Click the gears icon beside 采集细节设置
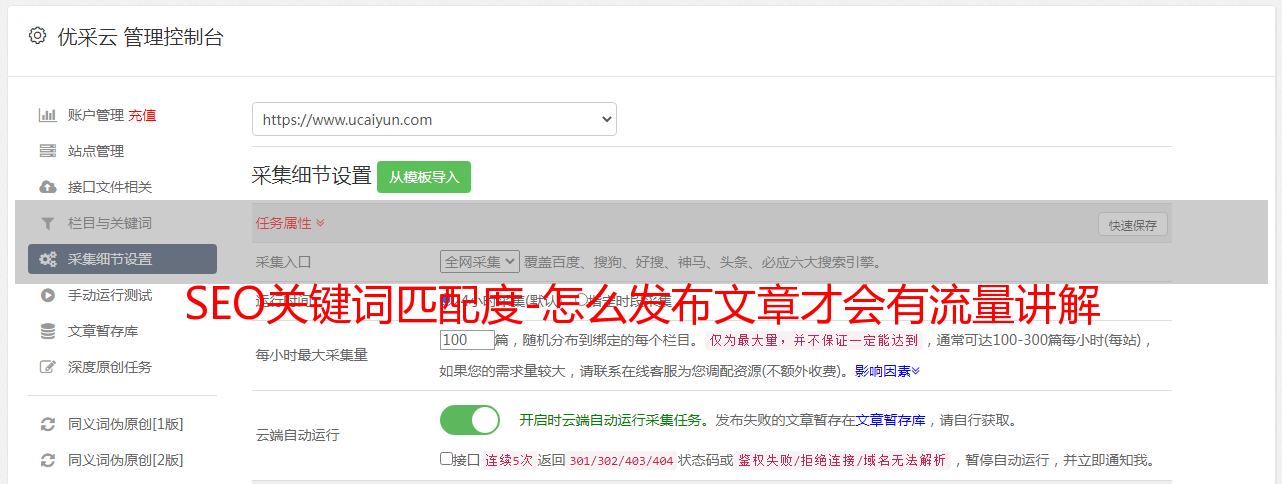 tap(48, 259)
